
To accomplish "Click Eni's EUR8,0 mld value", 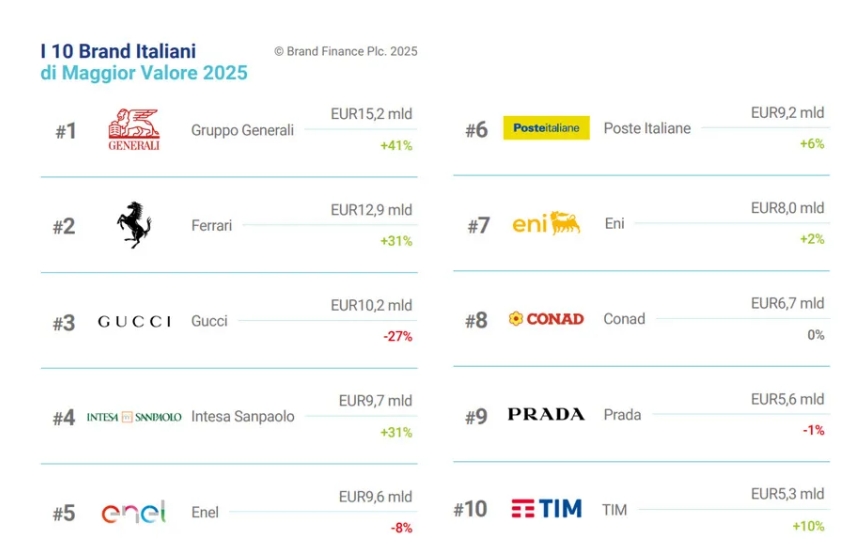I will 788,208.
